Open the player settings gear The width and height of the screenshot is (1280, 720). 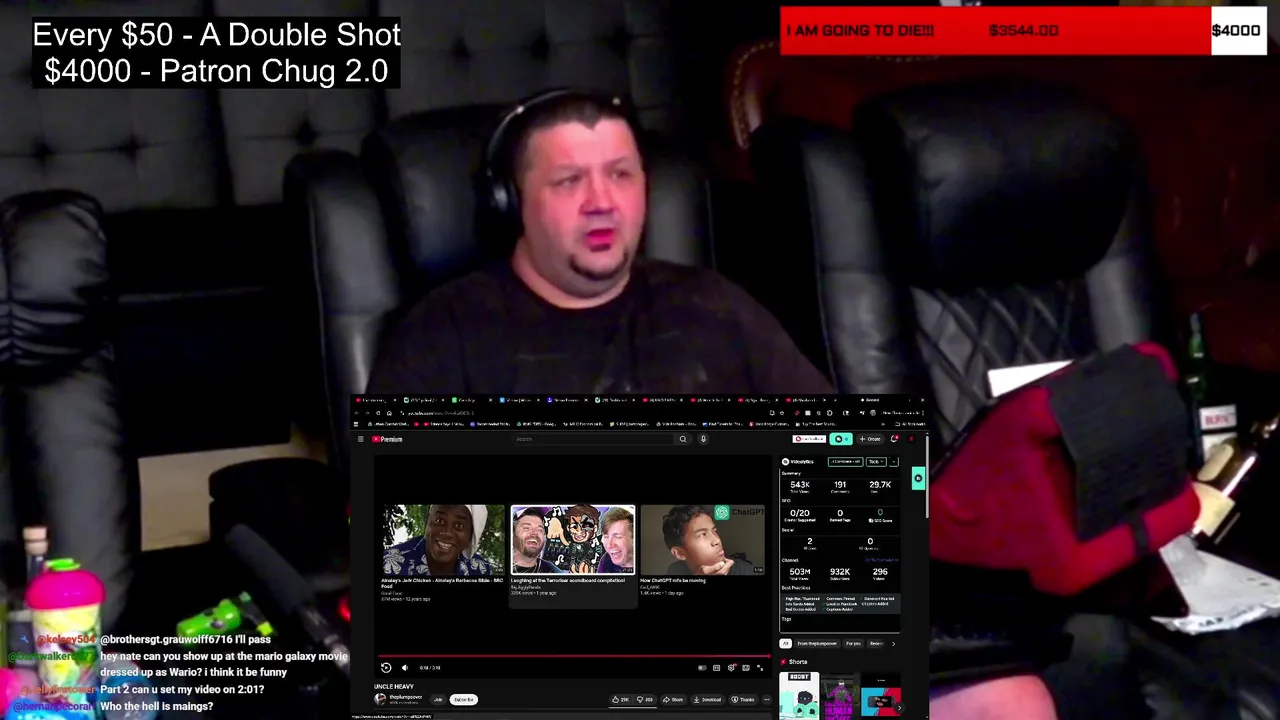click(x=731, y=668)
